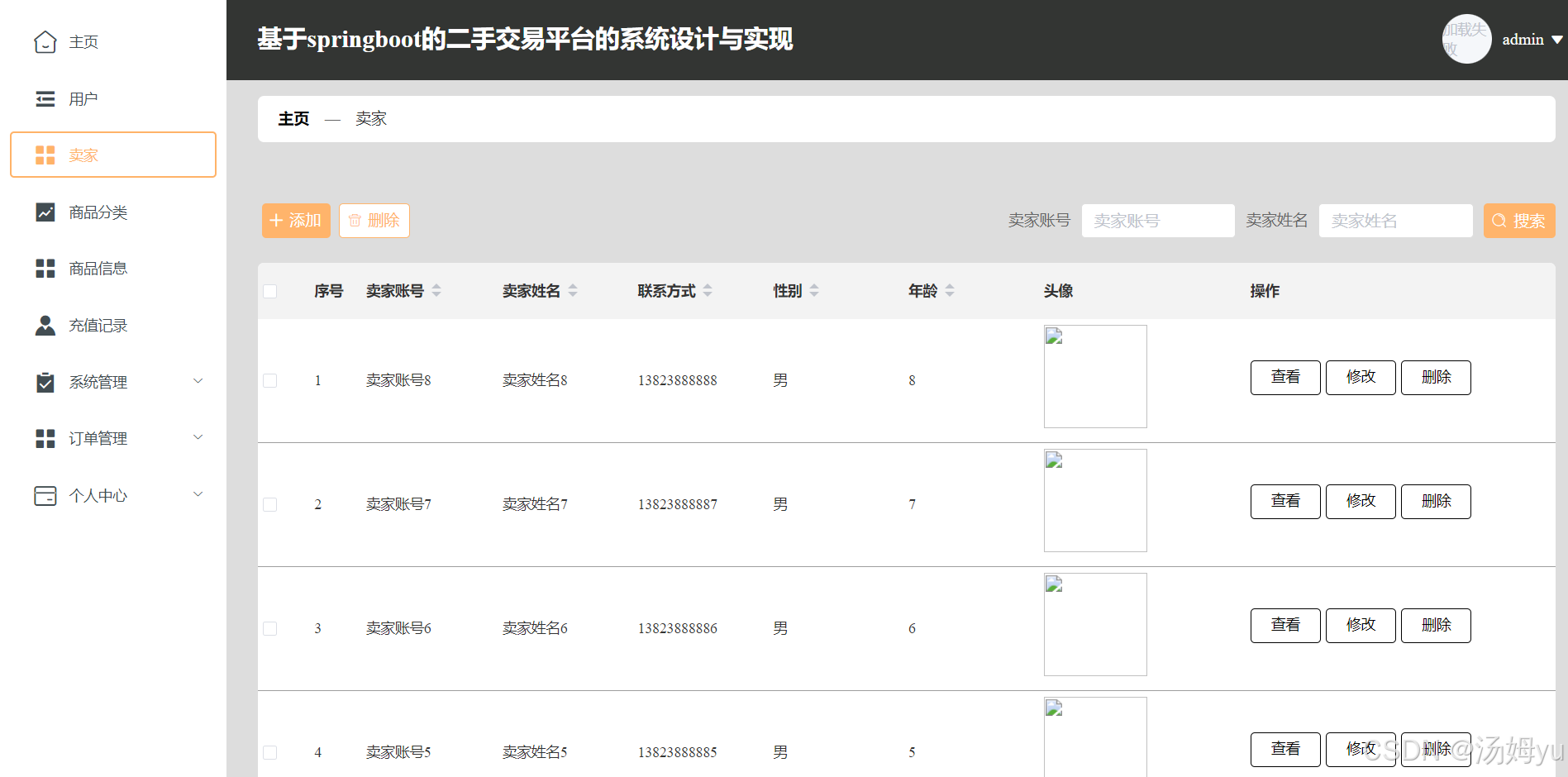The height and width of the screenshot is (777, 1568).
Task: Click phone number 13823888888
Action: (x=677, y=380)
